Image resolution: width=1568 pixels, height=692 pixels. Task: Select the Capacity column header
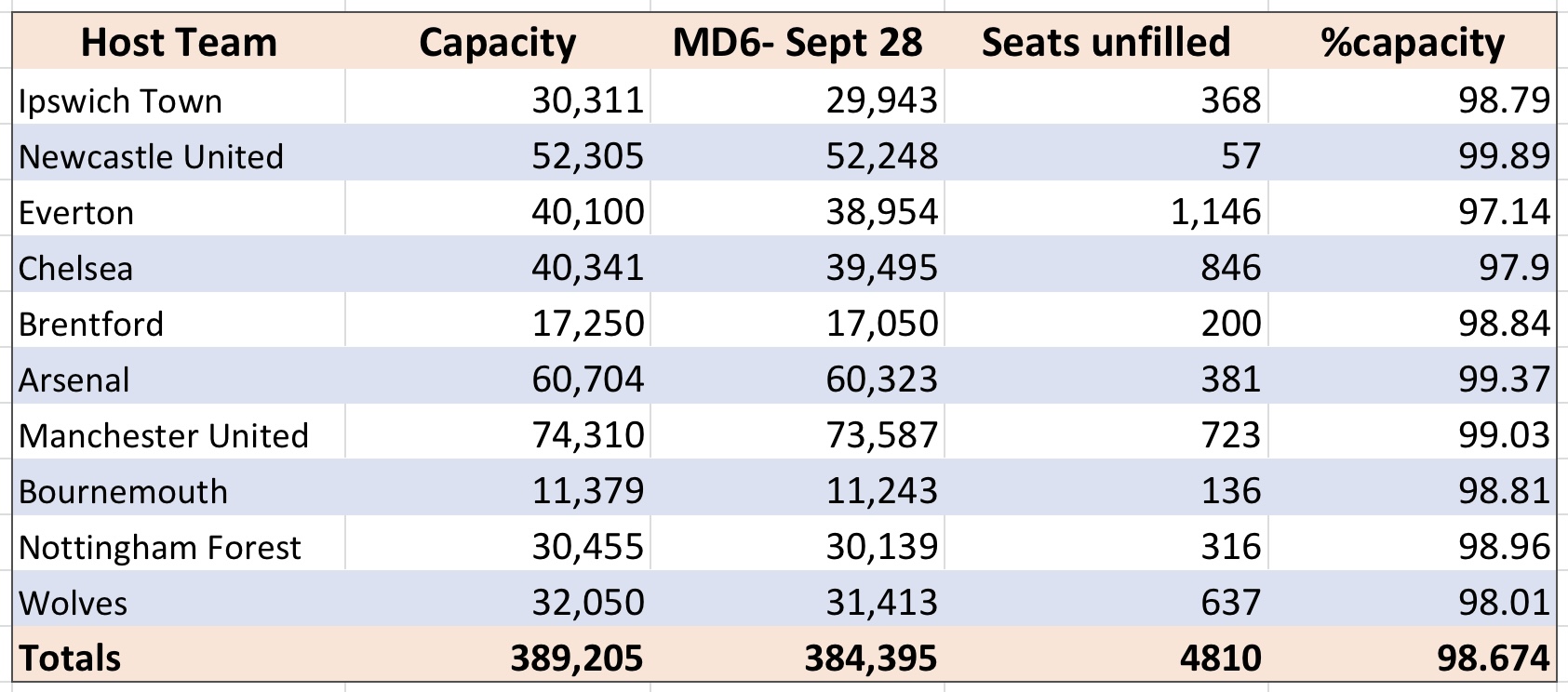point(497,42)
